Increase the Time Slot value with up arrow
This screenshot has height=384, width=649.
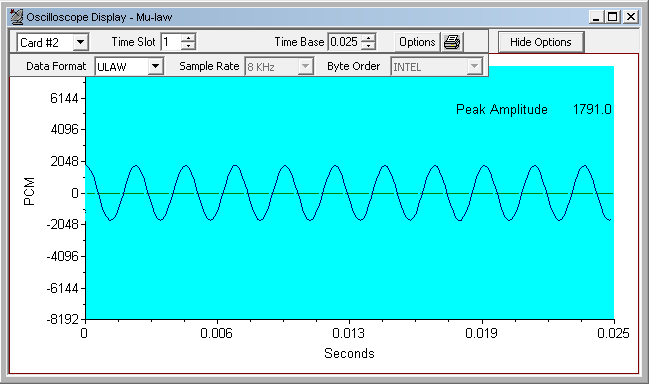click(188, 38)
